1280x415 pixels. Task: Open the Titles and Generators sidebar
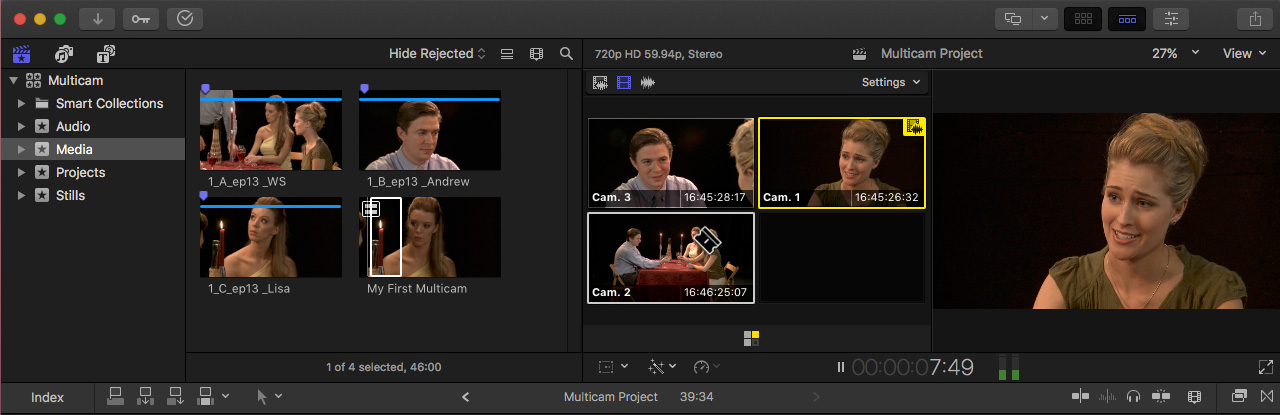point(104,54)
